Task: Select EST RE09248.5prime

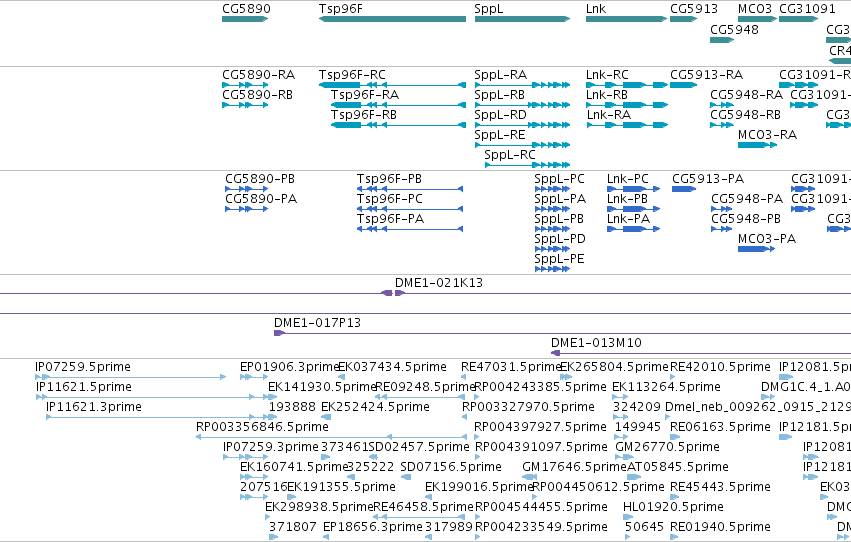Action: pyautogui.click(x=420, y=397)
